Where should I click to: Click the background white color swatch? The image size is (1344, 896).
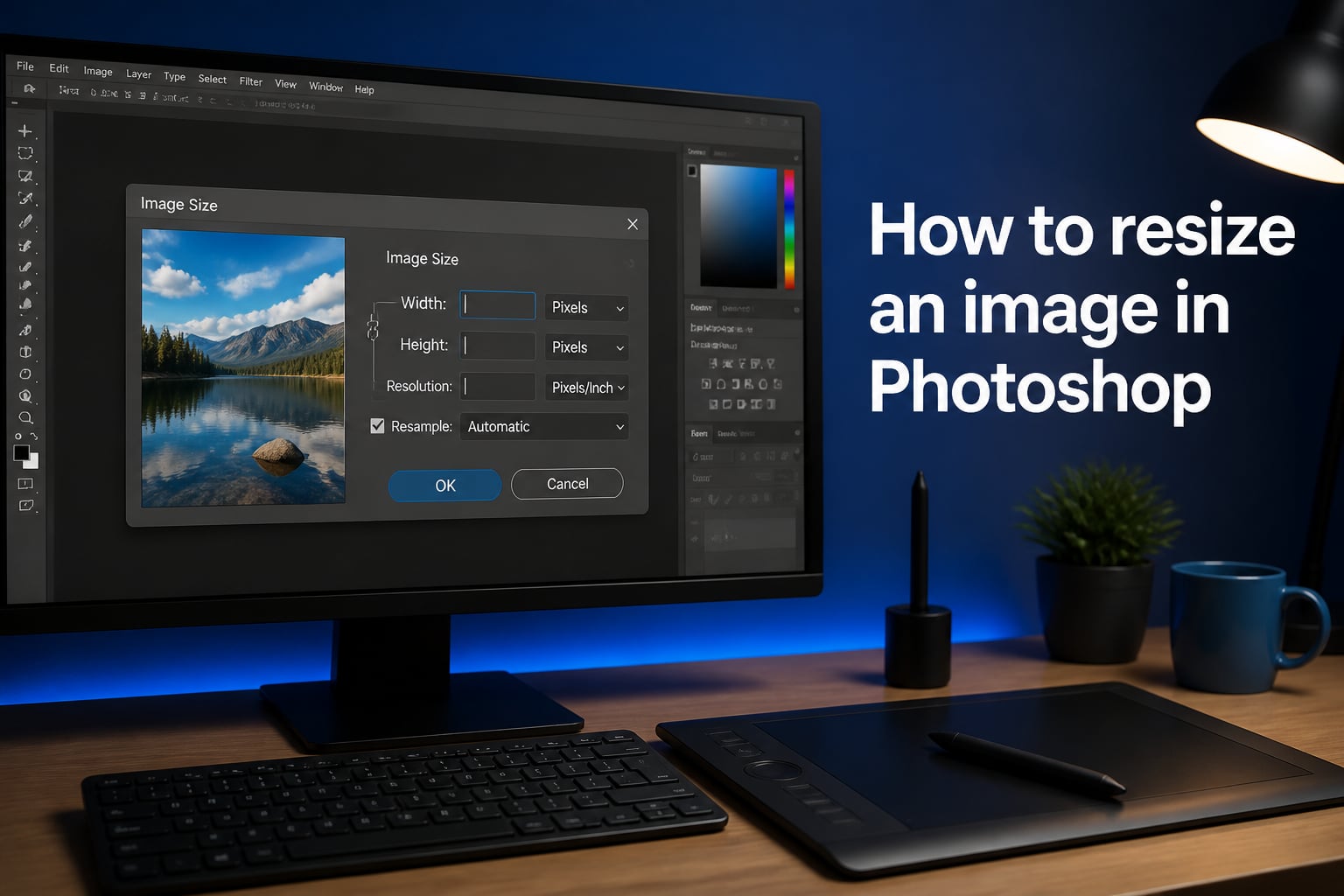(x=33, y=462)
